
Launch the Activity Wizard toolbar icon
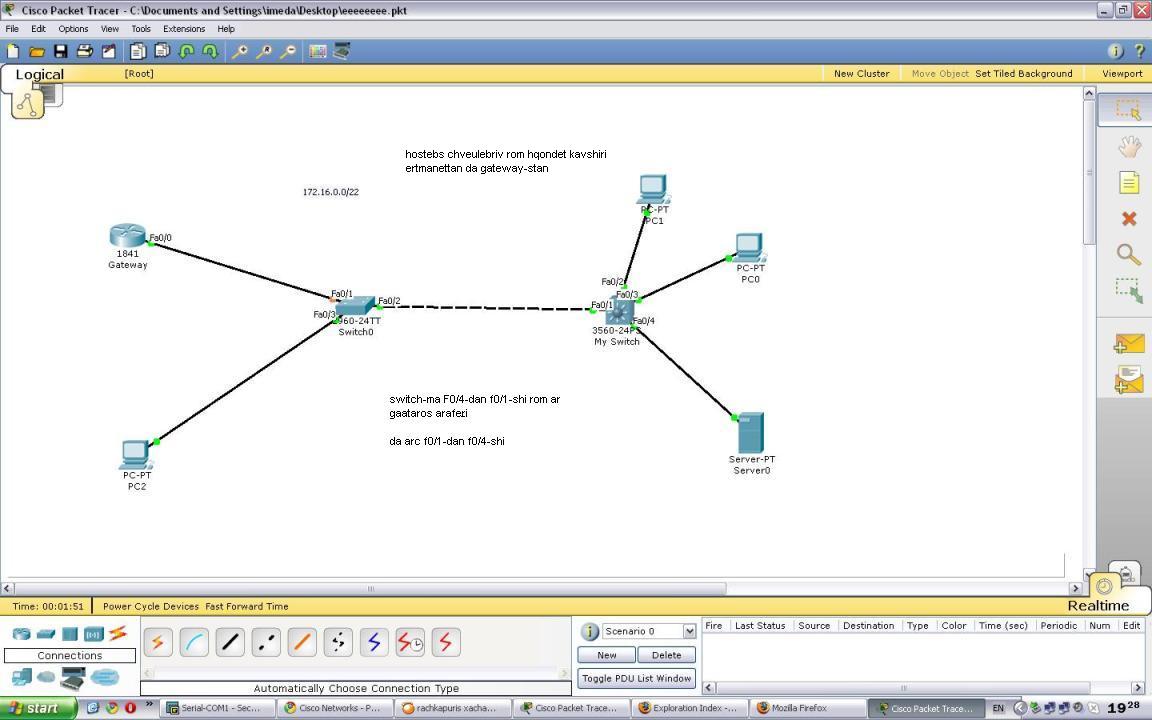pyautogui.click(x=109, y=51)
